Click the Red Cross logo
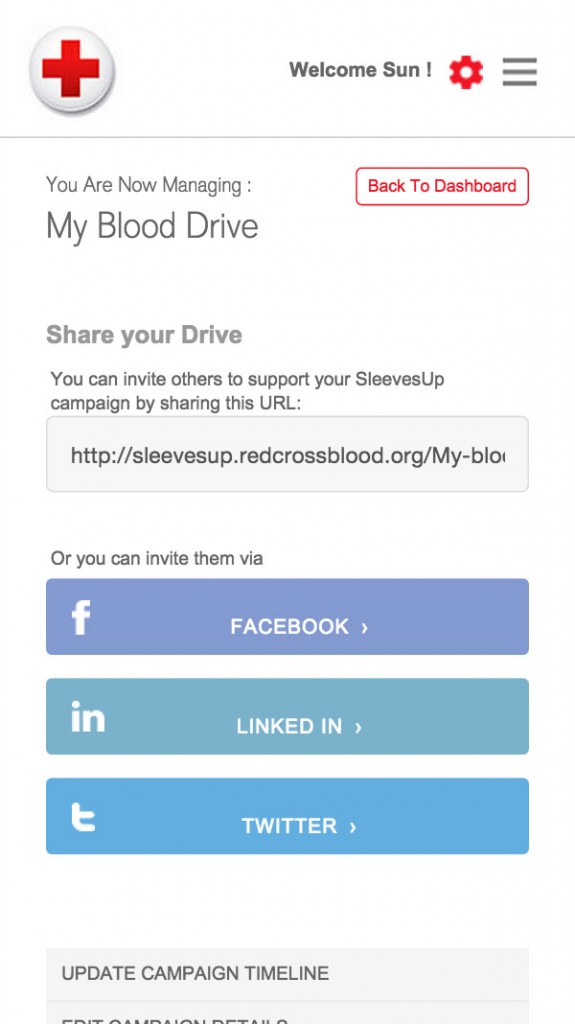Viewport: 575px width, 1024px height. pos(72,70)
